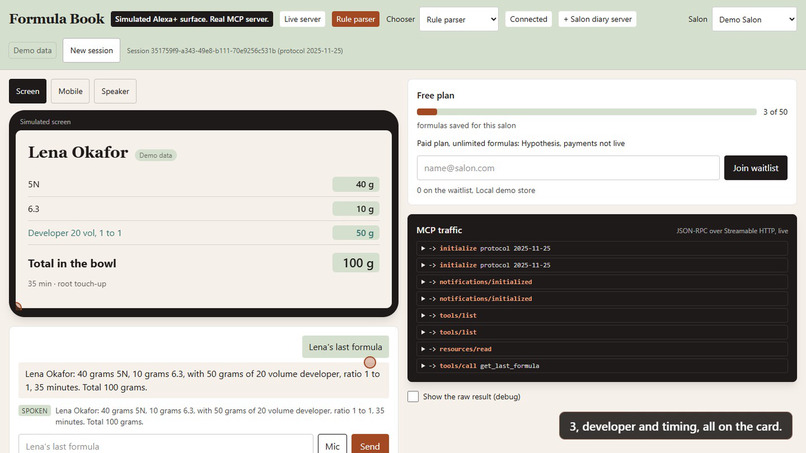This screenshot has height=453, width=806.
Task: Expand the second tools/list entry
Action: 602,332
